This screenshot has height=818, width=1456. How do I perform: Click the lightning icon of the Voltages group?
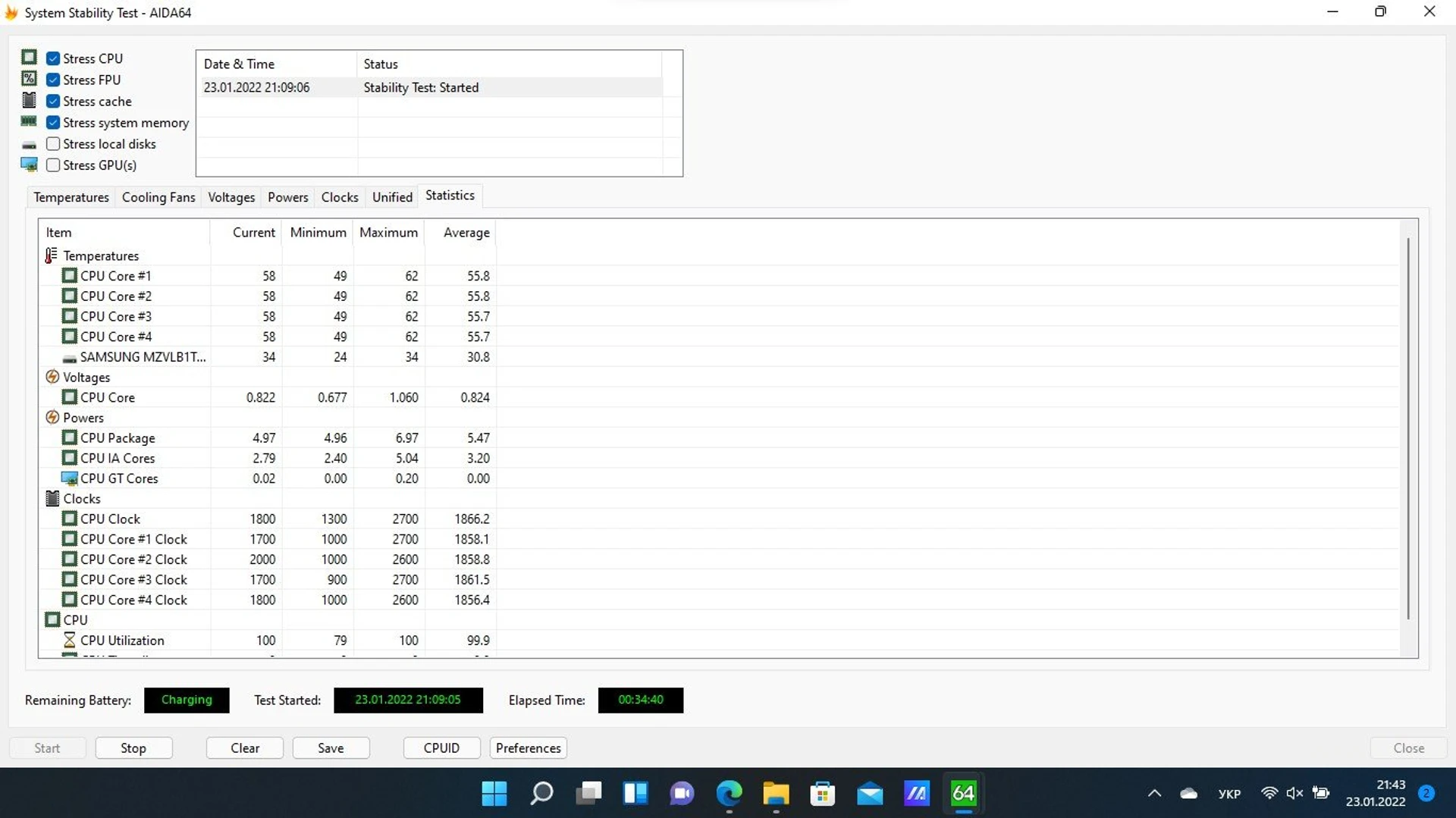pos(52,377)
